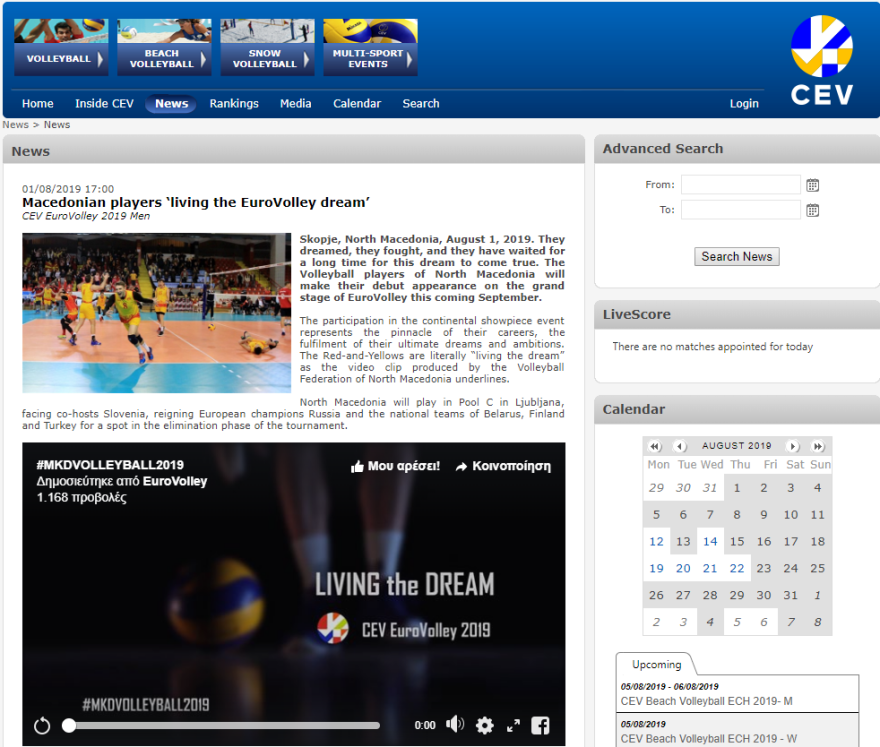Open the Snow Volleyball section
The width and height of the screenshot is (880, 747).
267,58
